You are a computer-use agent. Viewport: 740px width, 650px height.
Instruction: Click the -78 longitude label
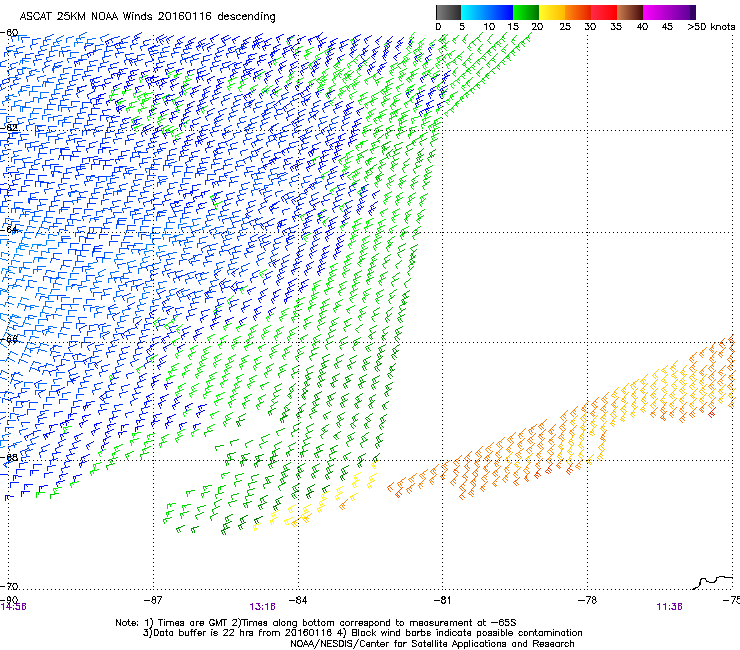click(587, 600)
